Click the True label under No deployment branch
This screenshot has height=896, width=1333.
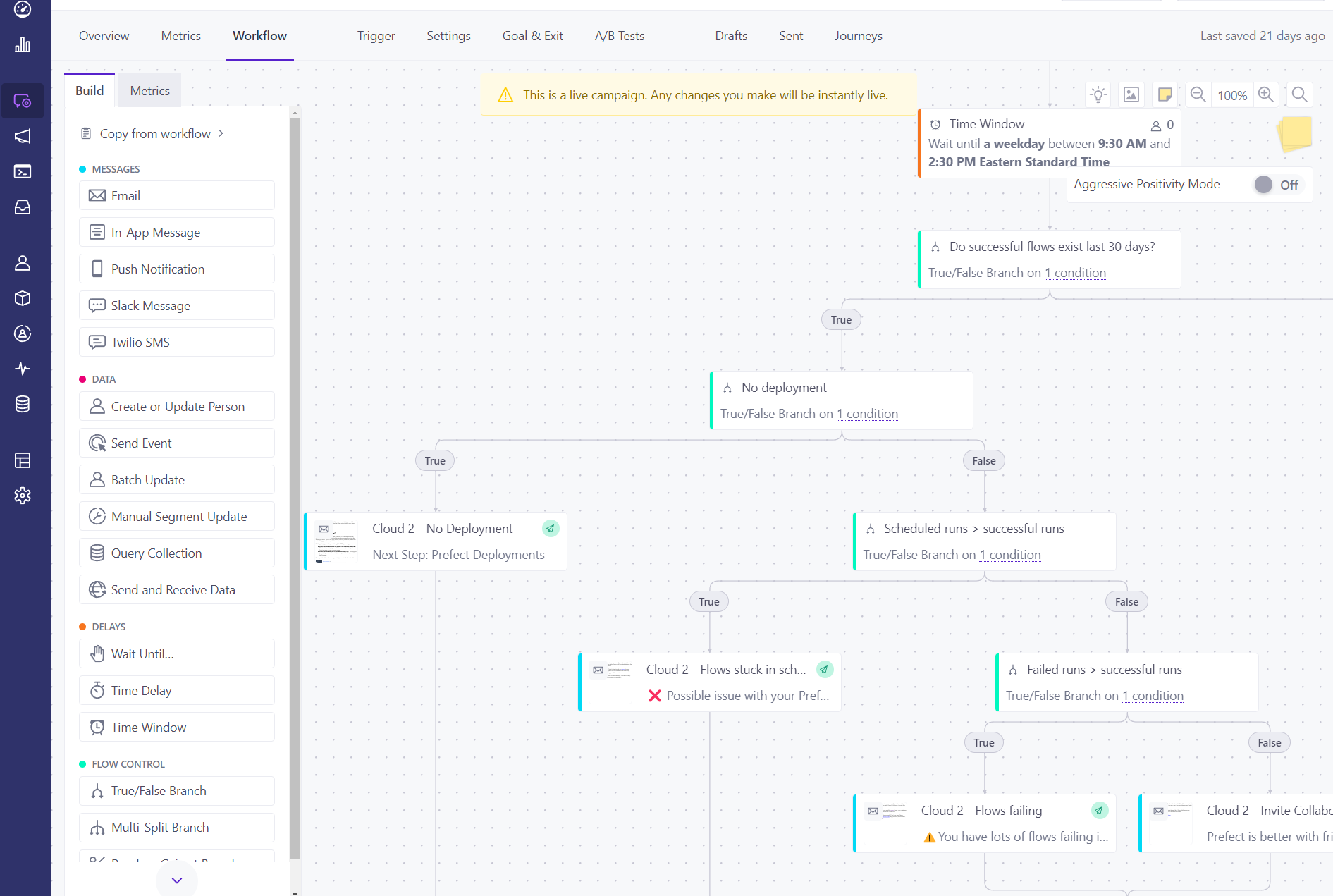pos(435,460)
